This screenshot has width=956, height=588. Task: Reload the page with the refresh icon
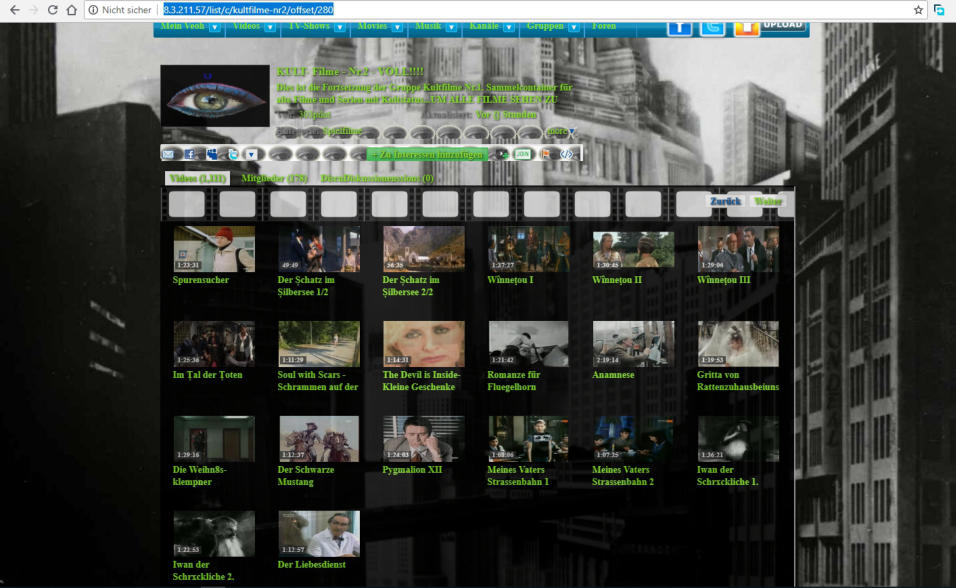(x=52, y=10)
